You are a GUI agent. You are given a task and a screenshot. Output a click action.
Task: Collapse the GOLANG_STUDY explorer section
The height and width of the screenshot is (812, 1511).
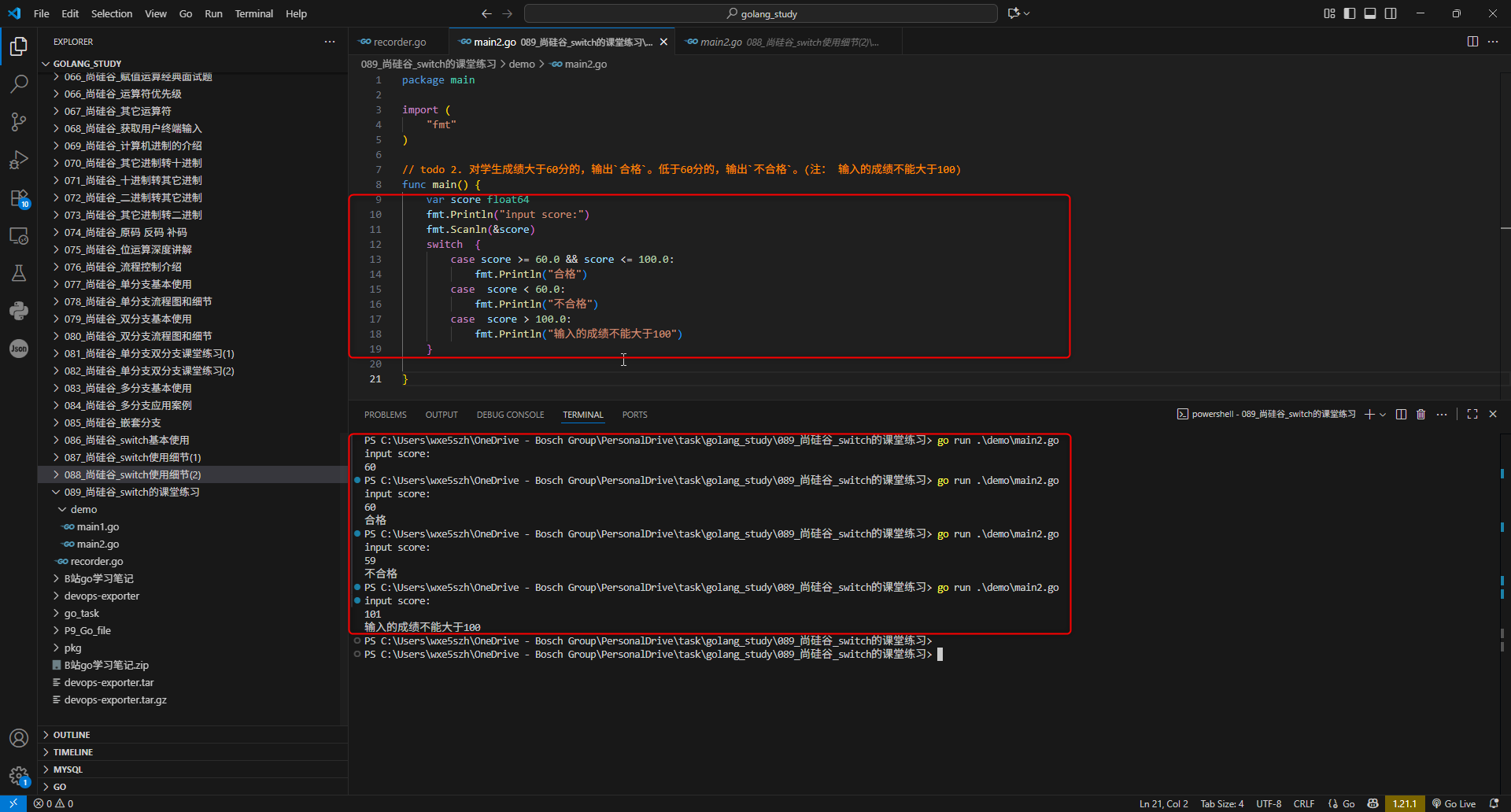pyautogui.click(x=193, y=64)
